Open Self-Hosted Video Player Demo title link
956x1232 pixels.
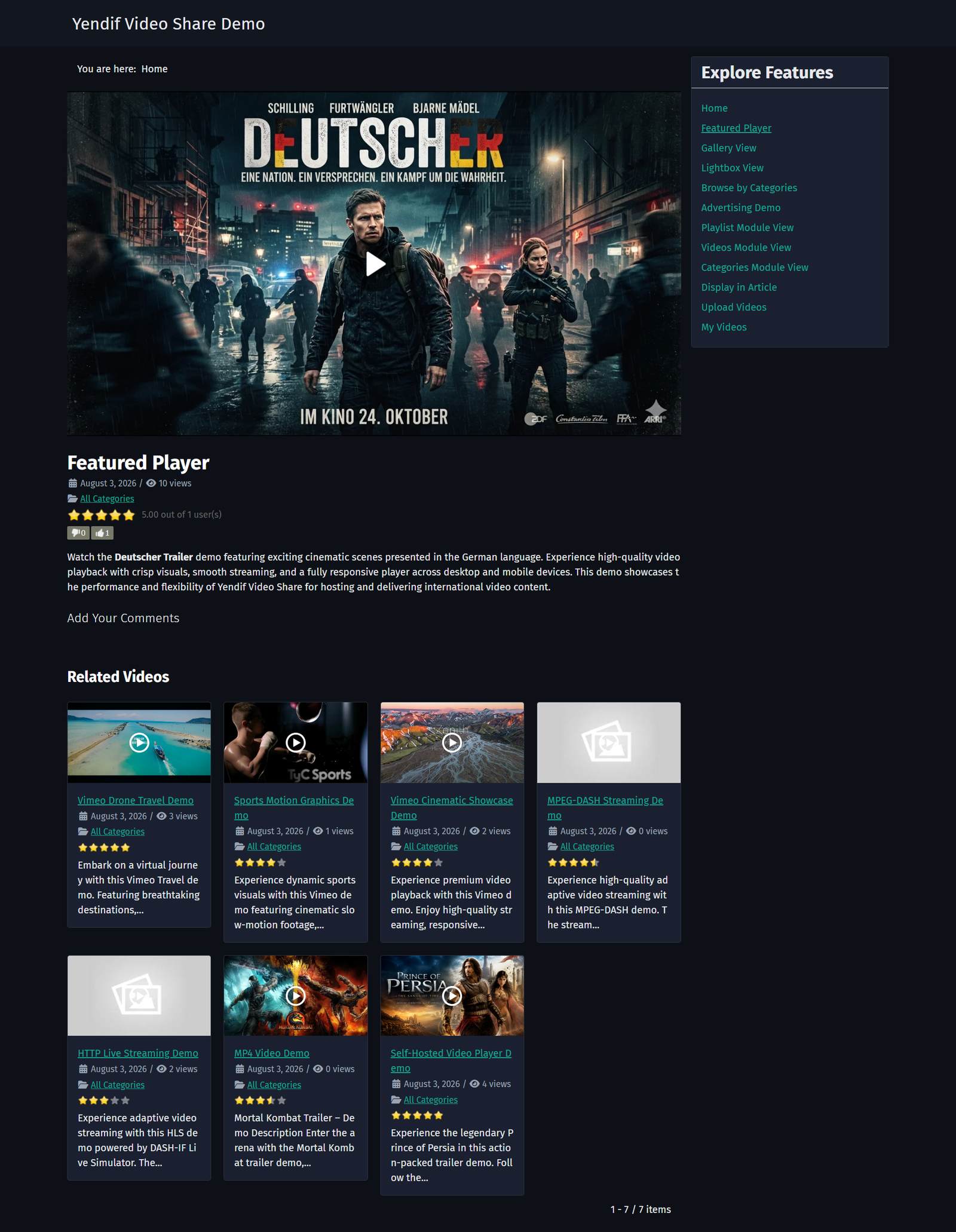(451, 1061)
